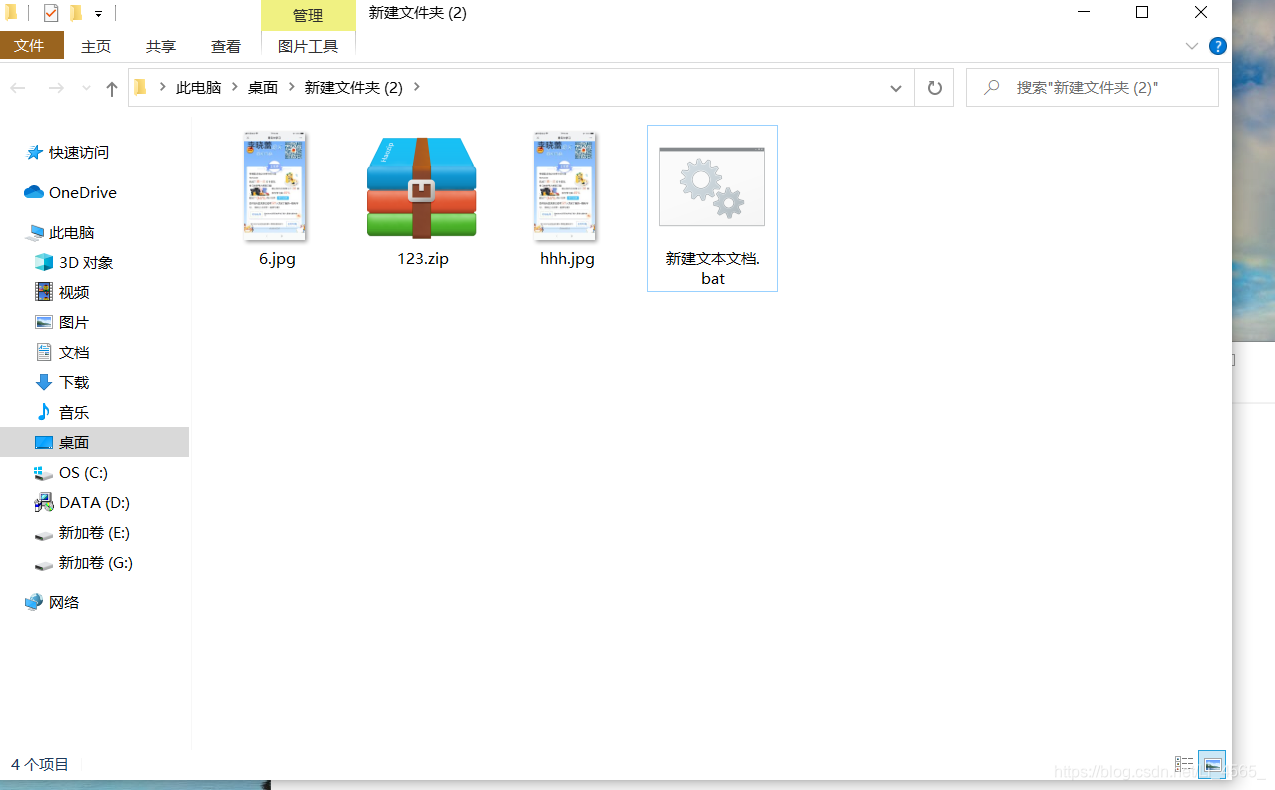The image size is (1275, 790).
Task: Select the 6.jpg image thumbnail
Action: [x=277, y=187]
